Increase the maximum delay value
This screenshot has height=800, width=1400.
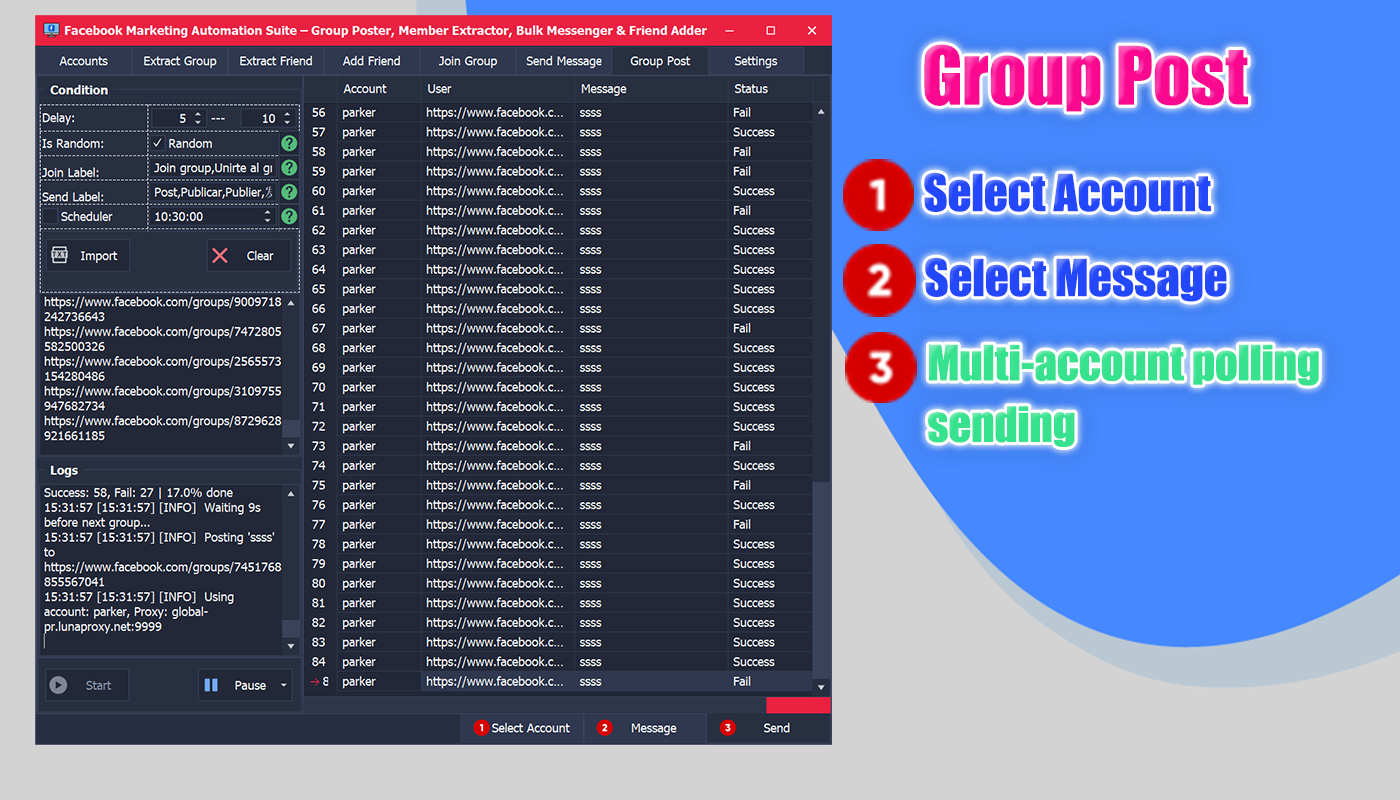coord(288,114)
